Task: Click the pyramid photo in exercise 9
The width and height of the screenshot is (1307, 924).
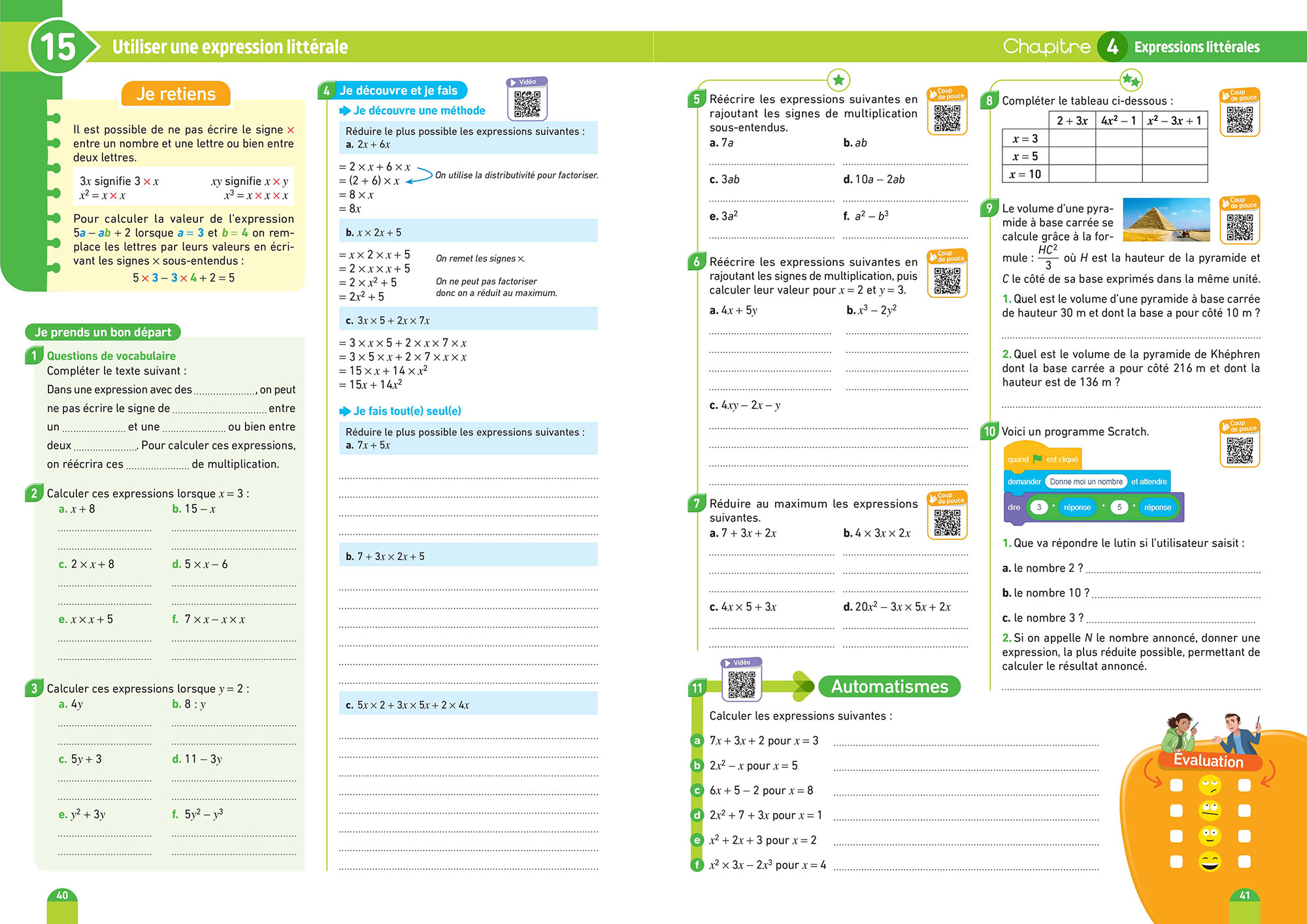Action: (1166, 220)
